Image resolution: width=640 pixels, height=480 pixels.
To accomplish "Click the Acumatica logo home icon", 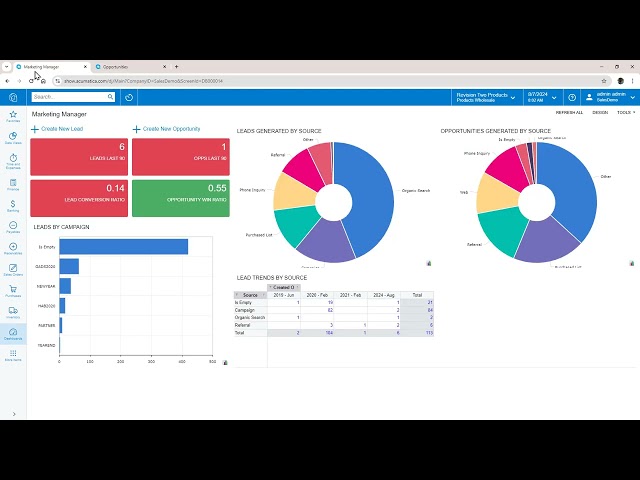I will tap(13, 98).
